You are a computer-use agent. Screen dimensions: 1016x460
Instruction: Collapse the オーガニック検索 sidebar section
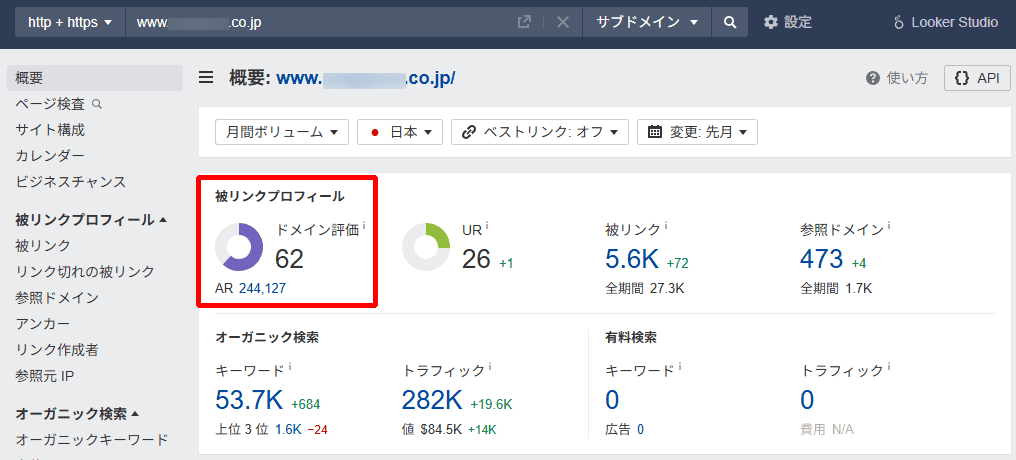pos(78,413)
